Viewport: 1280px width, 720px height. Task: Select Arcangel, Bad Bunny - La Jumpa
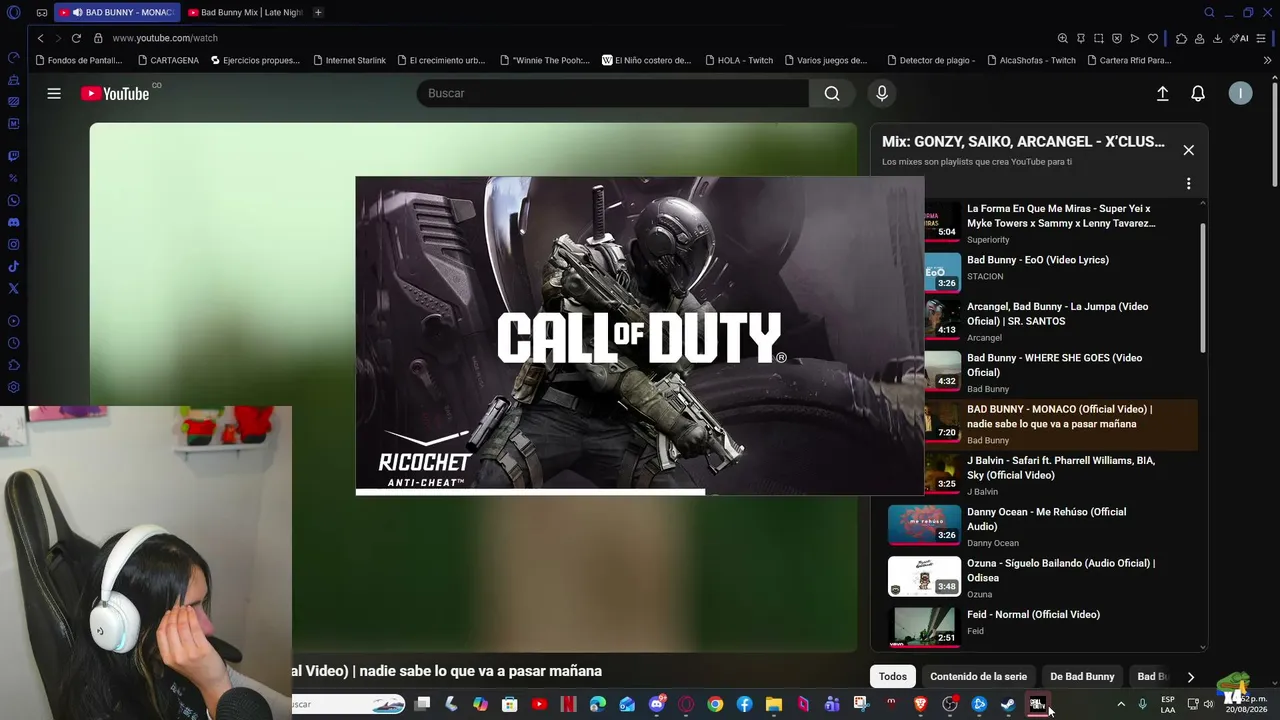tap(1057, 314)
